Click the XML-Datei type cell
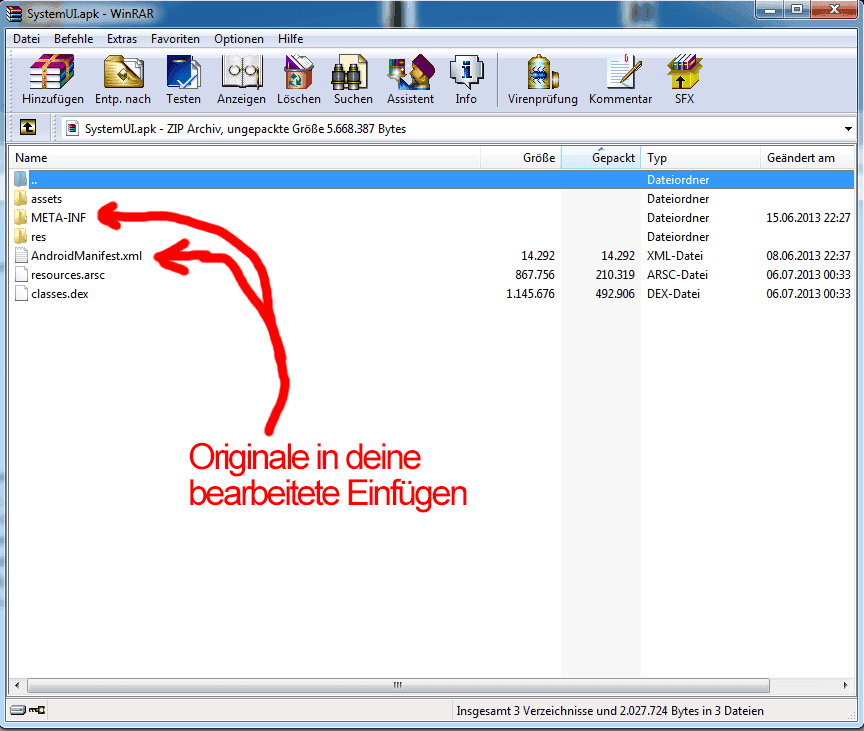 click(x=675, y=256)
